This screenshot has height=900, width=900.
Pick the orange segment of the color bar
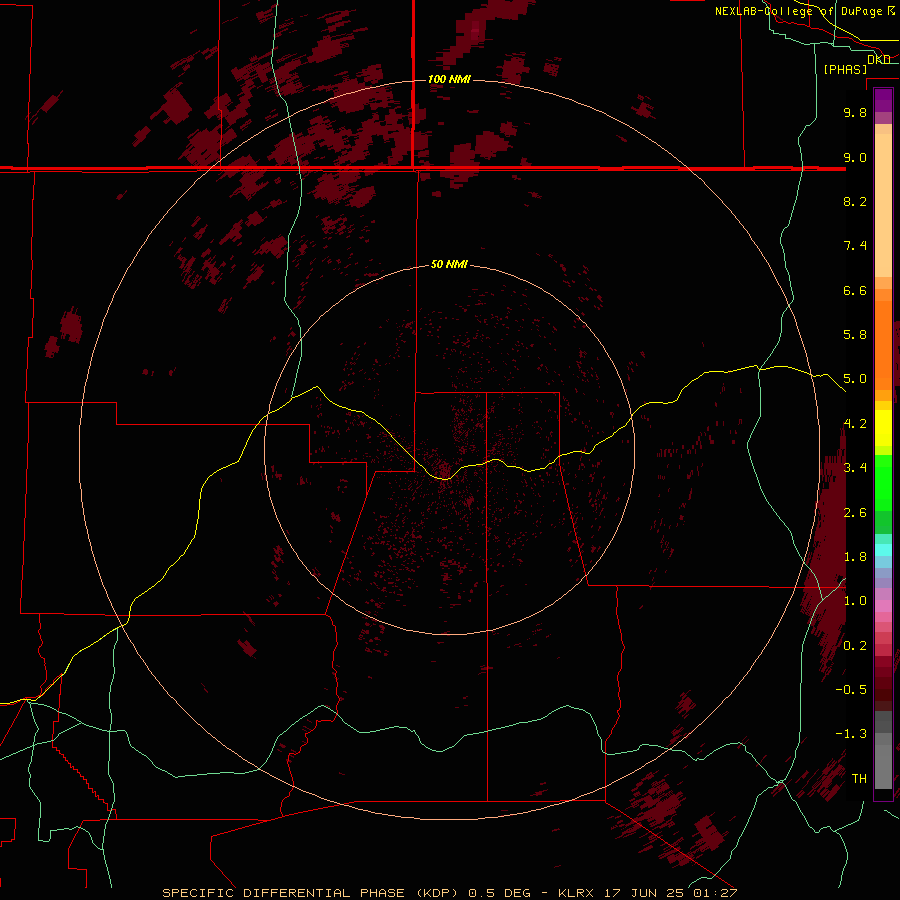click(883, 346)
